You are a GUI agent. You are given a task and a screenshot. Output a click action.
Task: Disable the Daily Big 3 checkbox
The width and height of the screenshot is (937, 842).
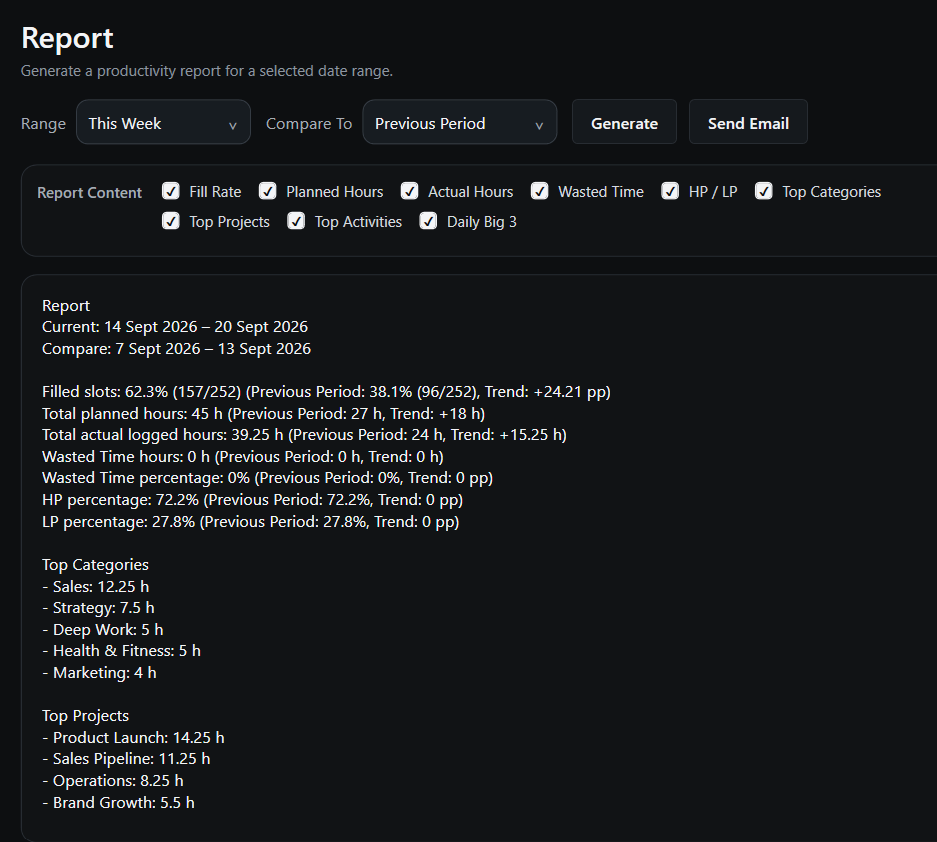point(428,221)
